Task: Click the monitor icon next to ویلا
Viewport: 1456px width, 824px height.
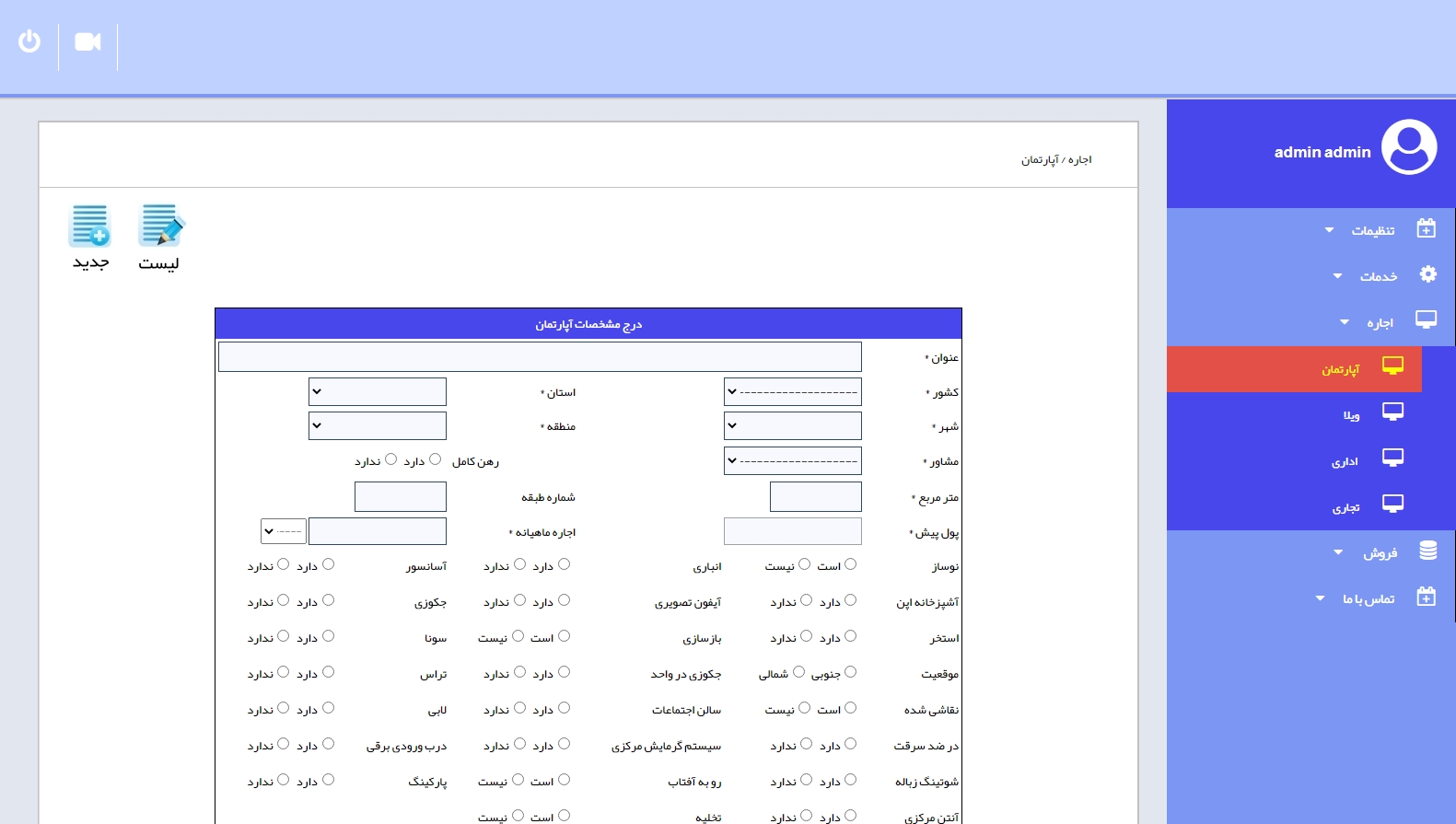Action: 1392,412
